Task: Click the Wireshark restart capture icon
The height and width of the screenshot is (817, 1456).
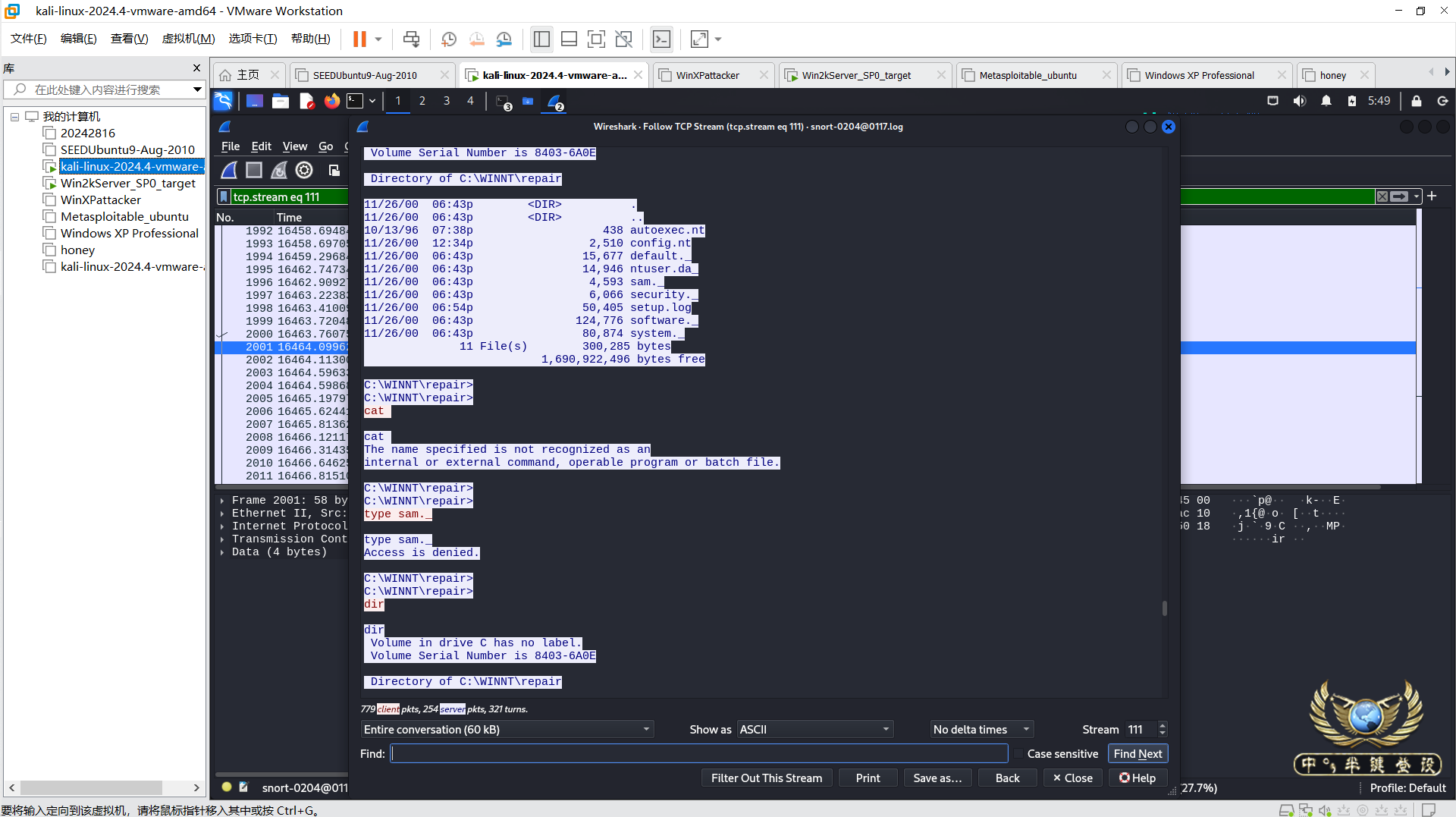Action: tap(279, 171)
